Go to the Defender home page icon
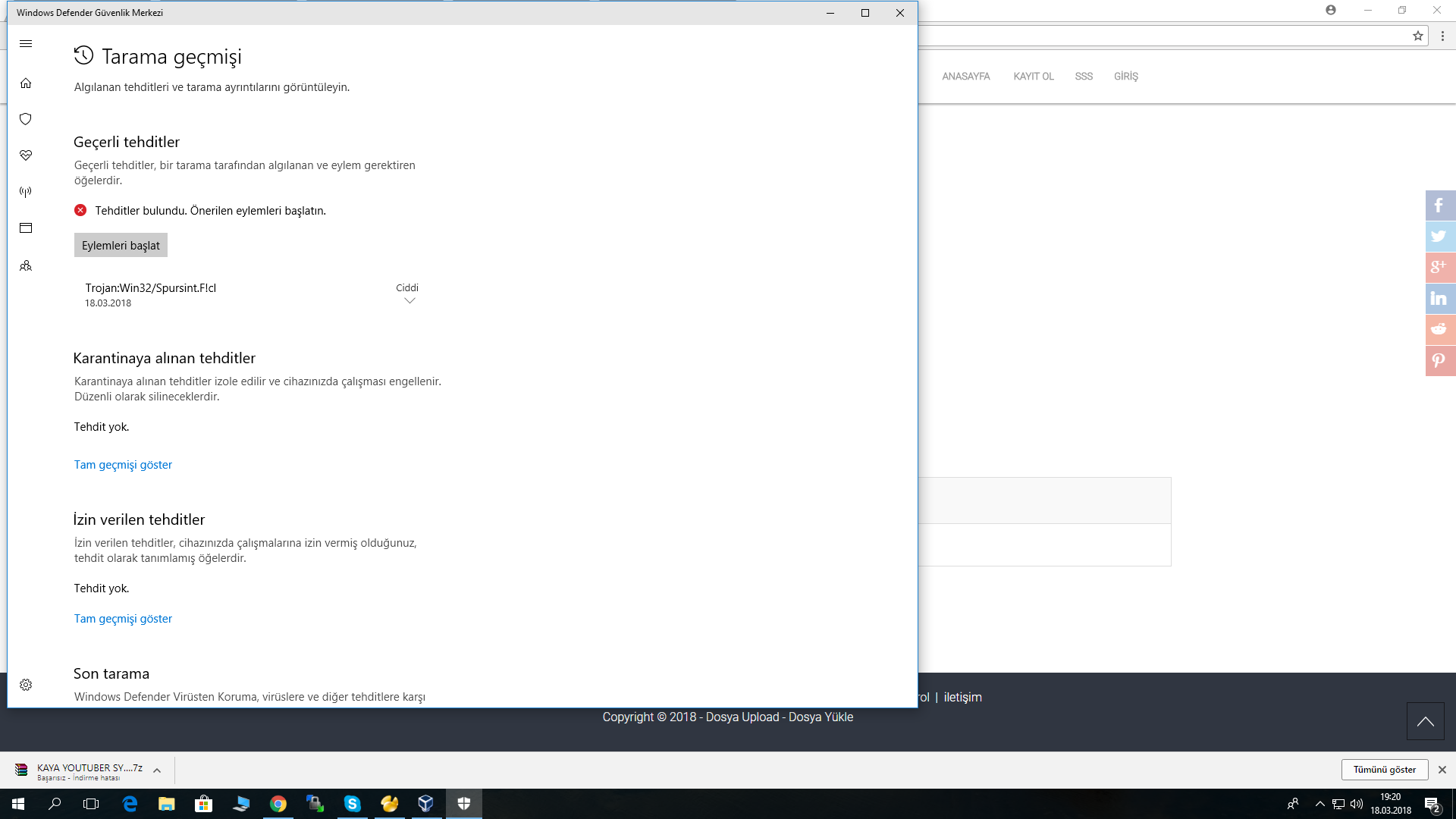The height and width of the screenshot is (819, 1456). [26, 83]
